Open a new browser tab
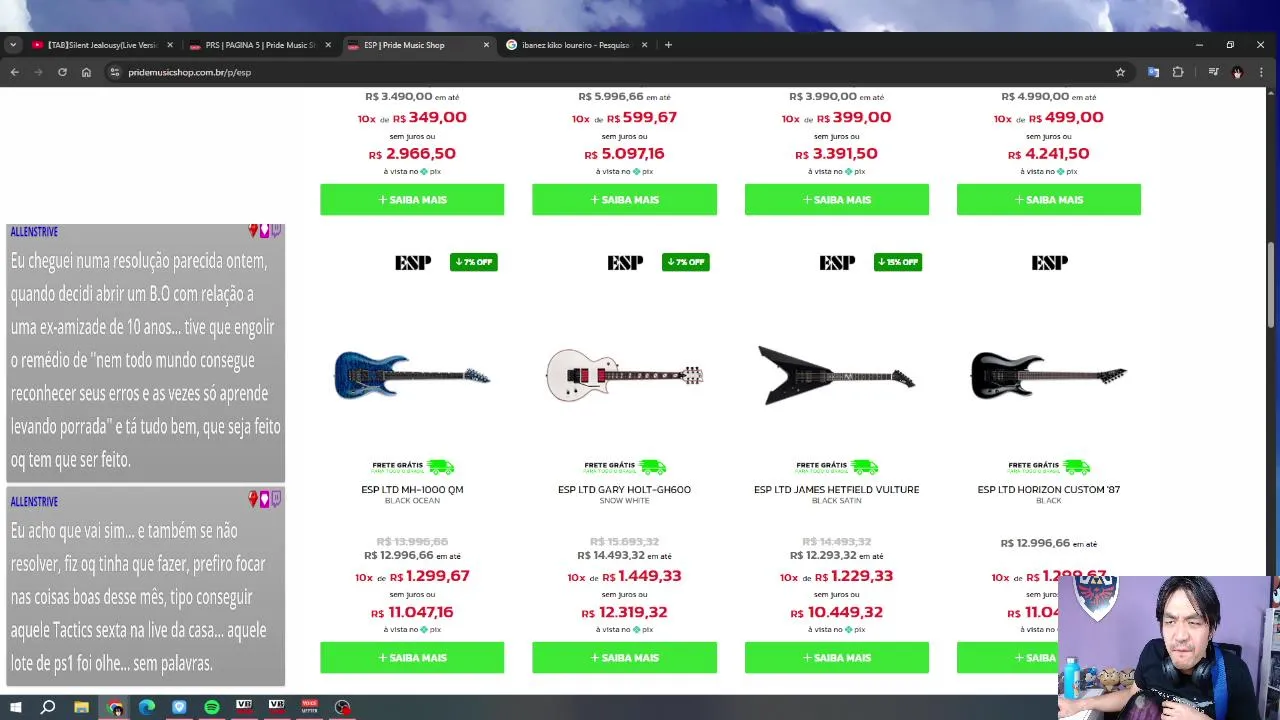The width and height of the screenshot is (1280, 720). pos(668,45)
